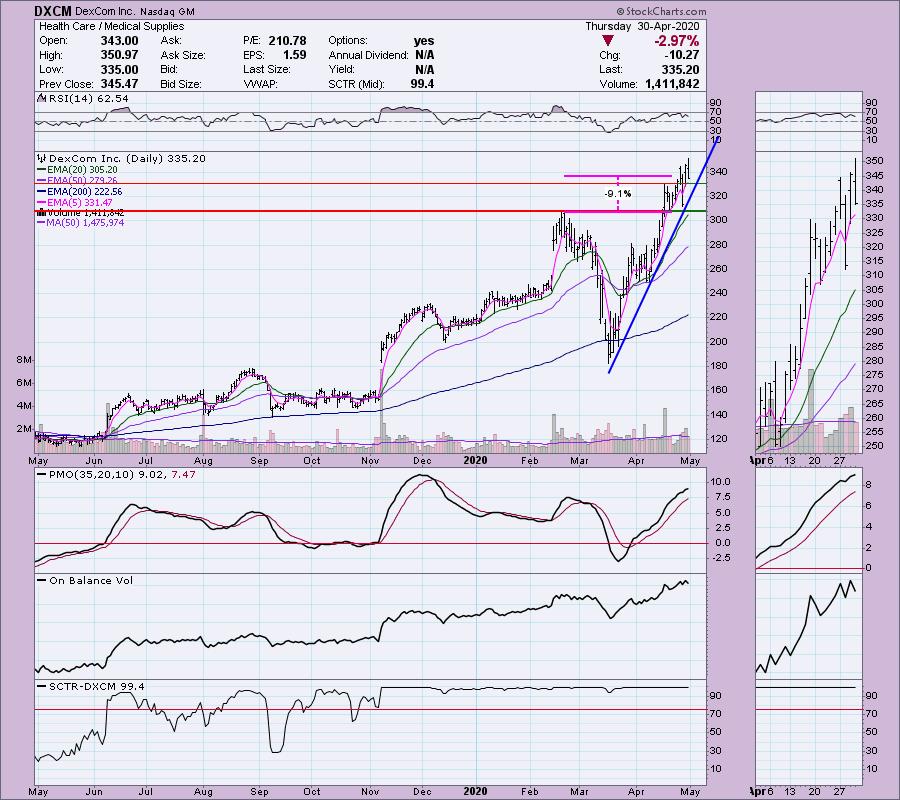Click the 'Ask Size:' label
900x800 pixels.
coord(183,55)
